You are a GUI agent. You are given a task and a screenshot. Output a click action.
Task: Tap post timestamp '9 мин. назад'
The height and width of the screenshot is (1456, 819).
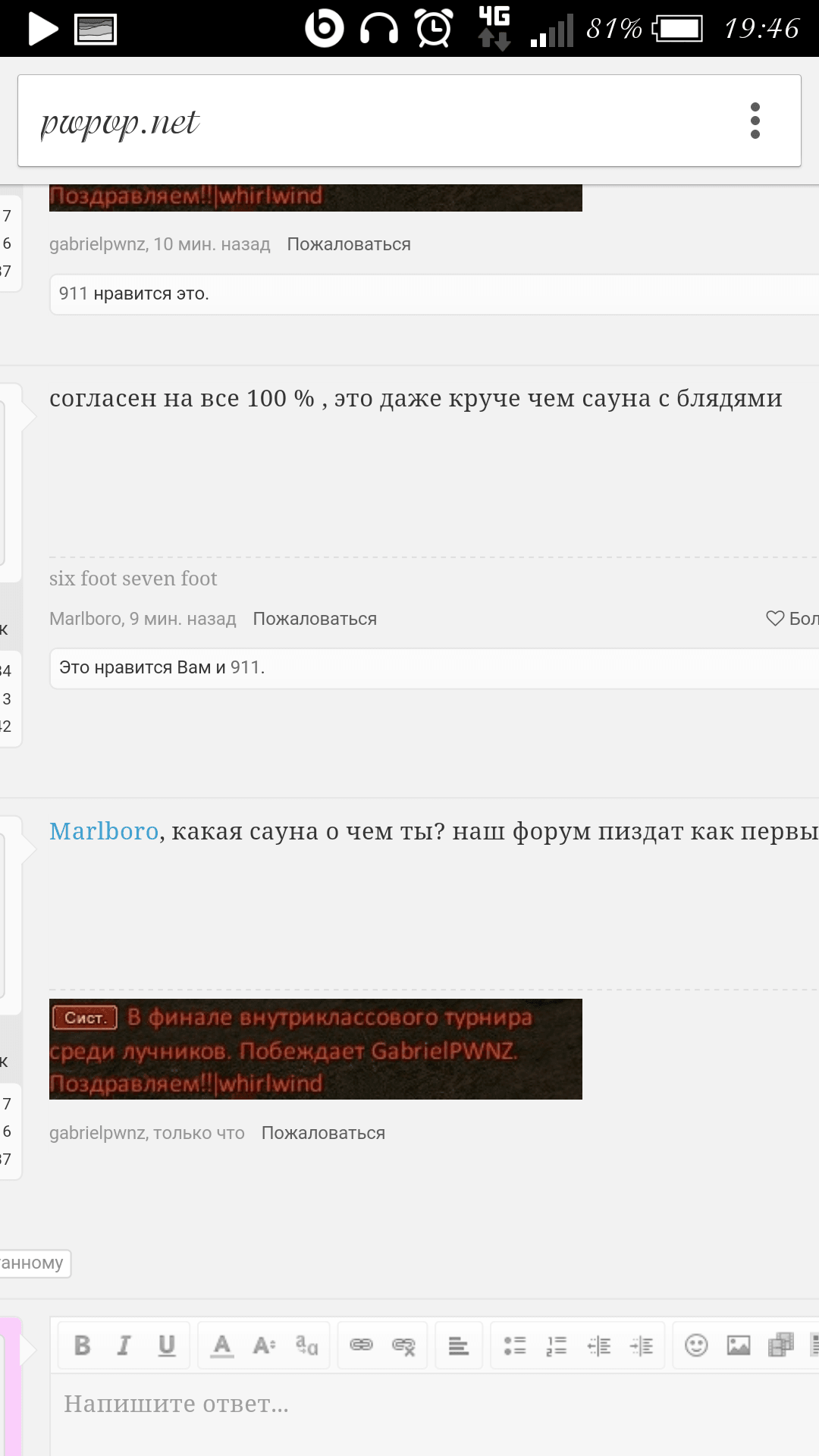click(x=183, y=619)
